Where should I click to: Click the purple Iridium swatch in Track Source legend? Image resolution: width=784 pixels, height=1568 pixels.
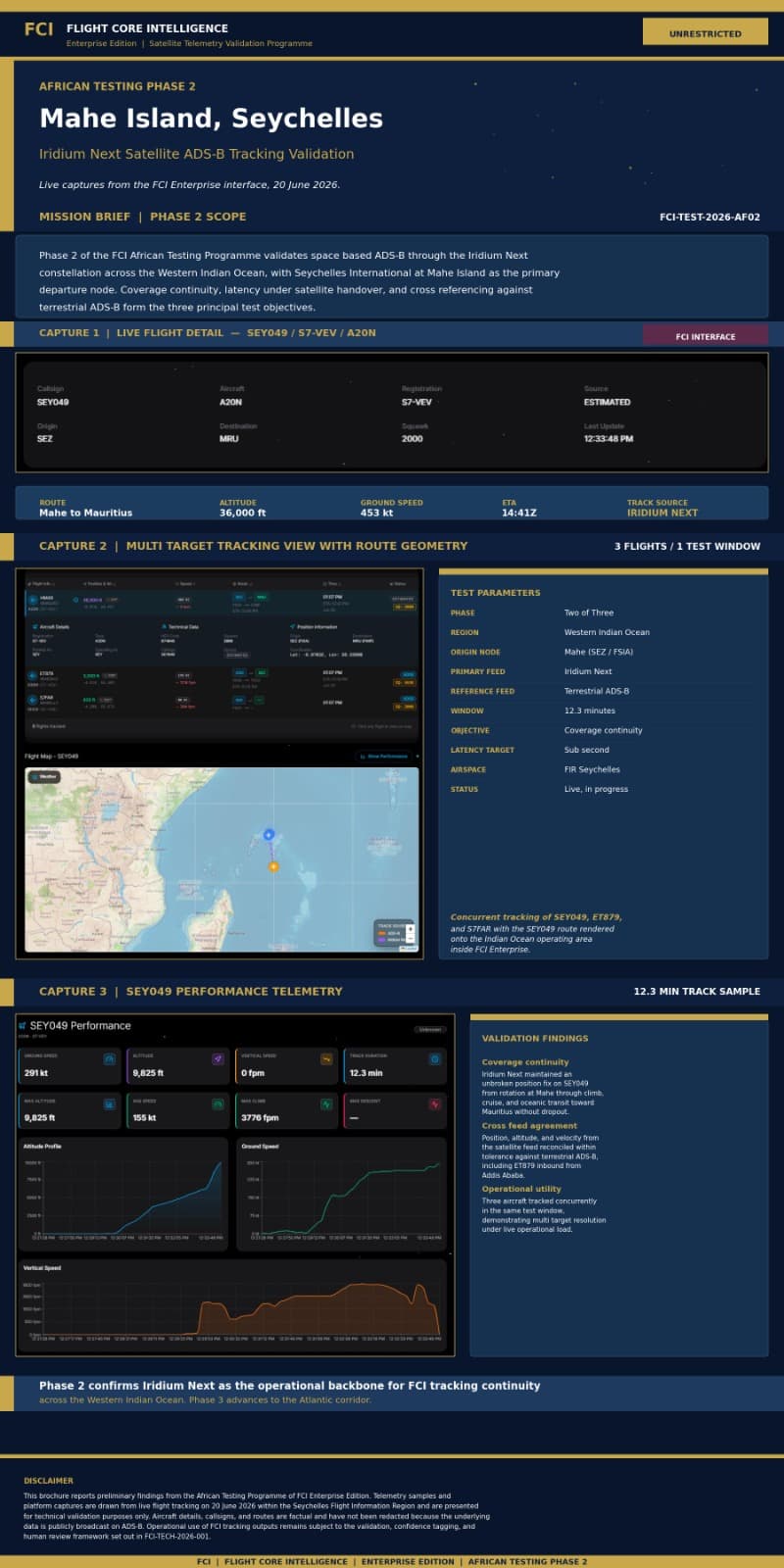coord(381,940)
